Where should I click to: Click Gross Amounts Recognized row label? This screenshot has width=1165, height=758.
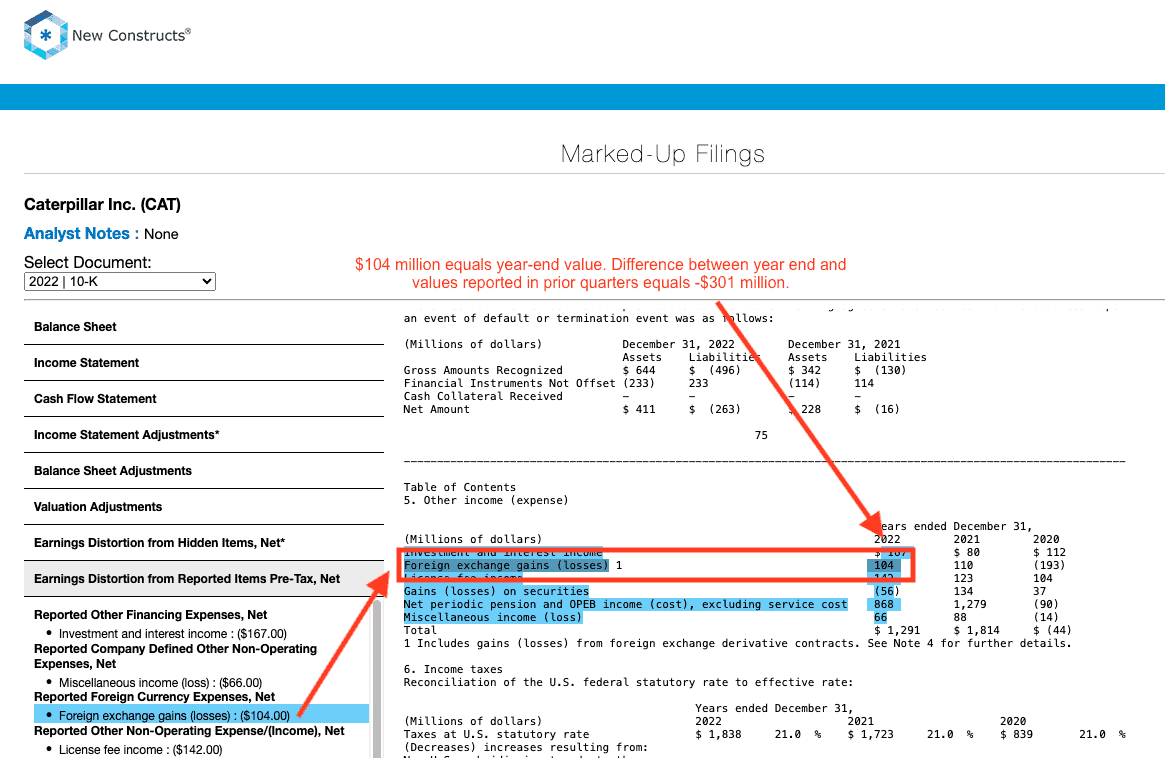483,370
